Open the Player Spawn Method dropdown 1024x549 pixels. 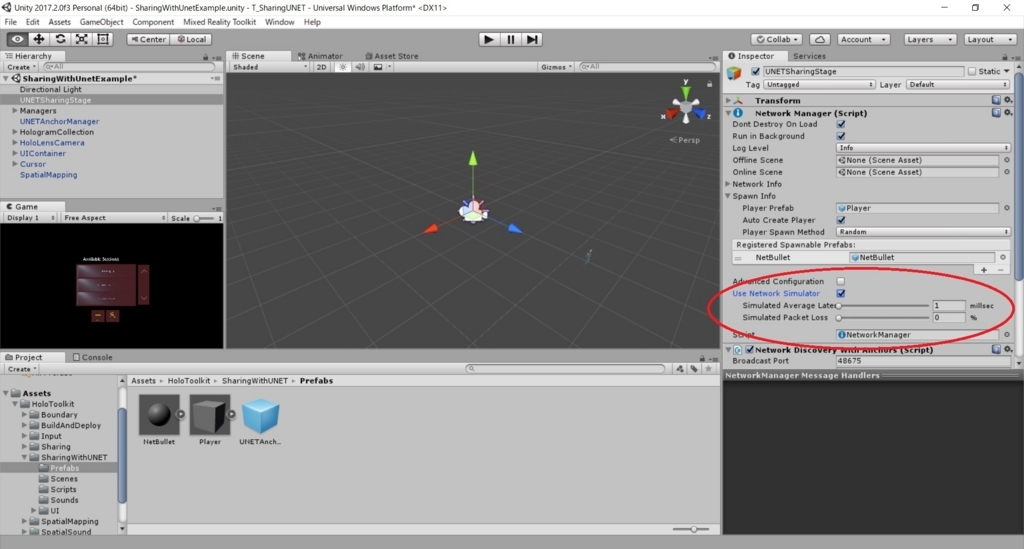coord(923,232)
